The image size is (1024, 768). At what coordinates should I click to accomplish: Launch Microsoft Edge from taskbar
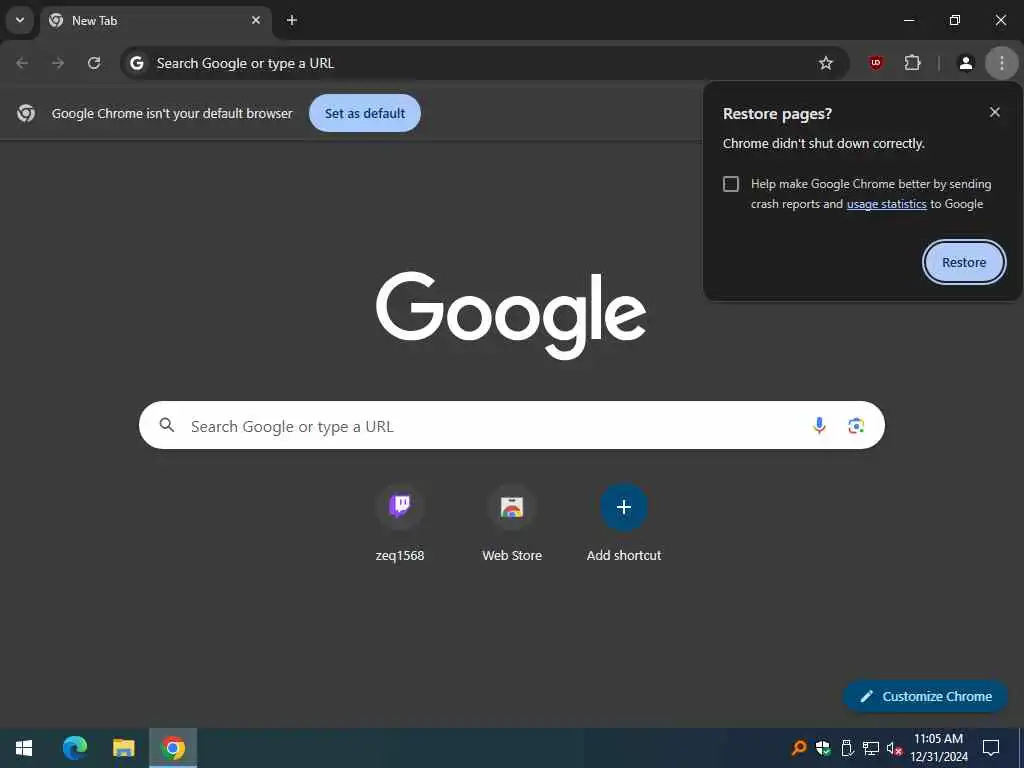pos(74,748)
